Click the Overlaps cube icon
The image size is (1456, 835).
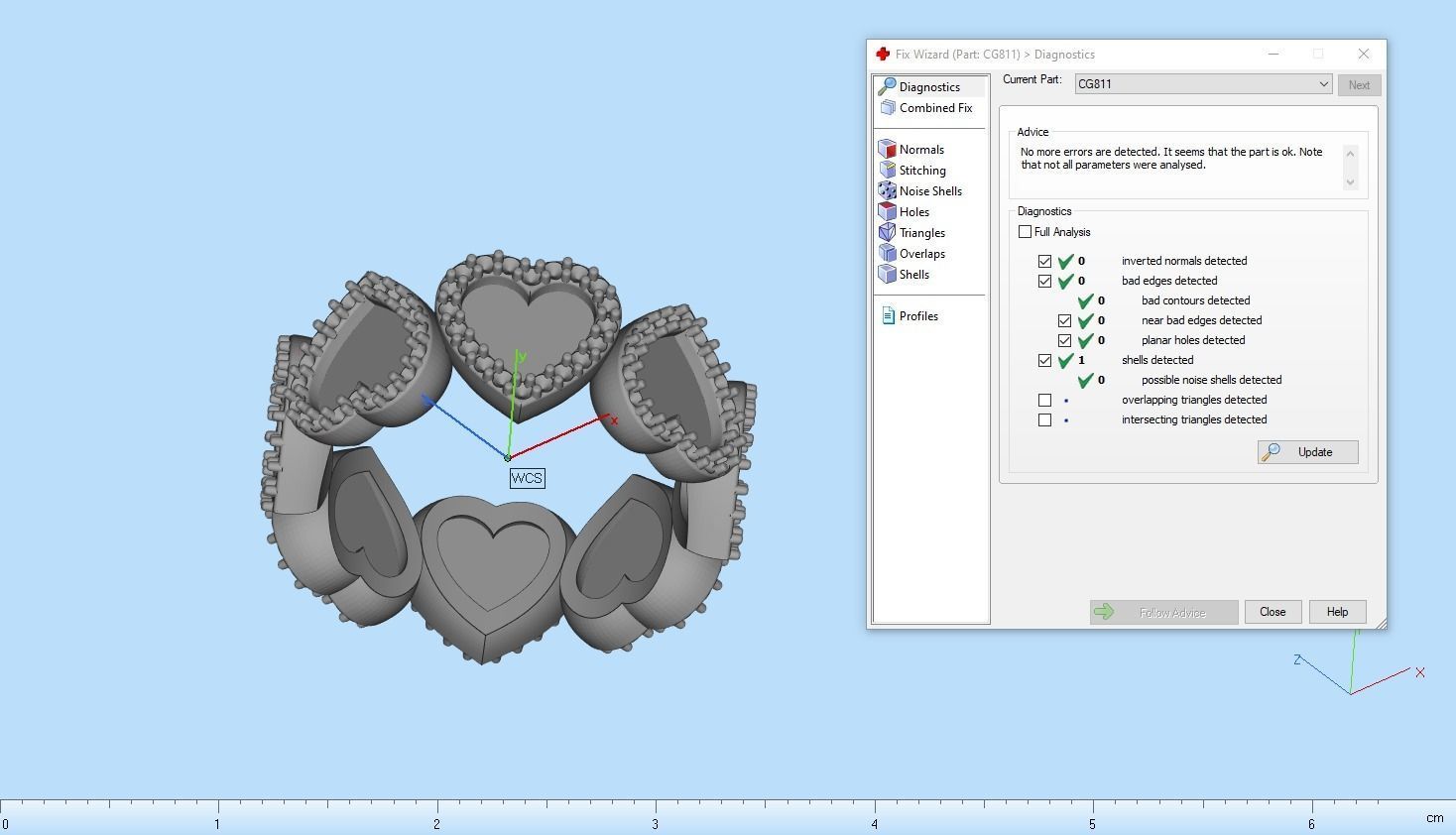(x=888, y=254)
